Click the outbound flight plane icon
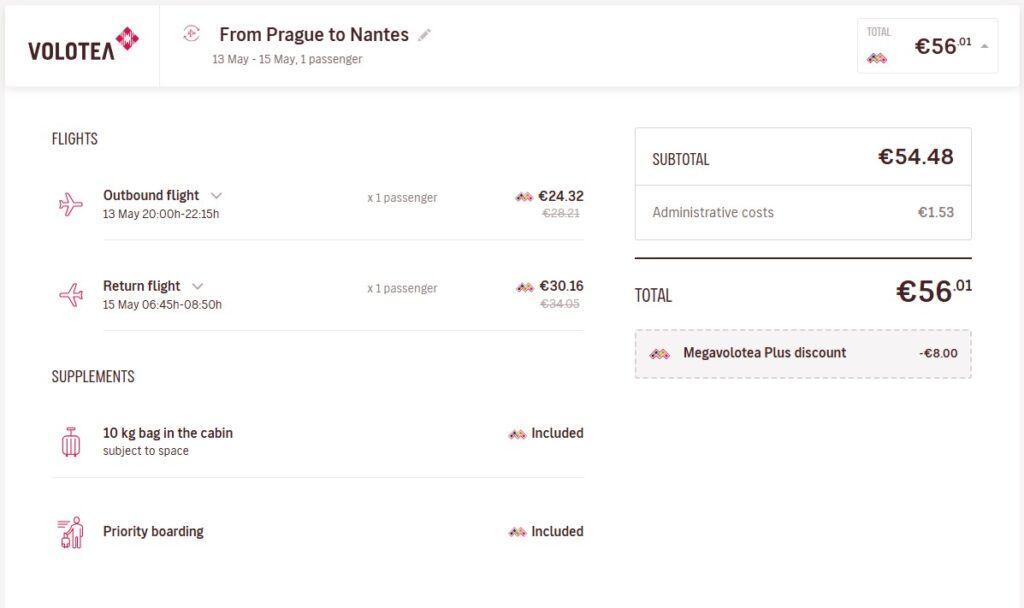 point(71,204)
